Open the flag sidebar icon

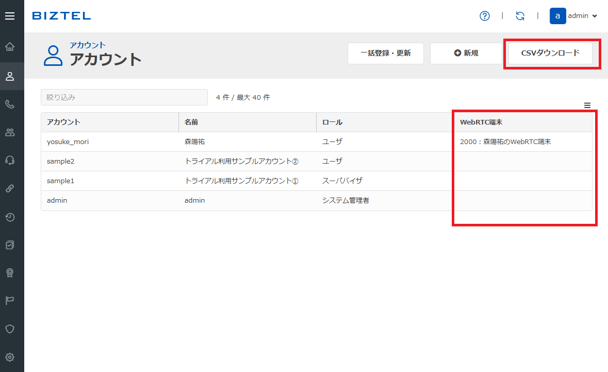(x=10, y=300)
